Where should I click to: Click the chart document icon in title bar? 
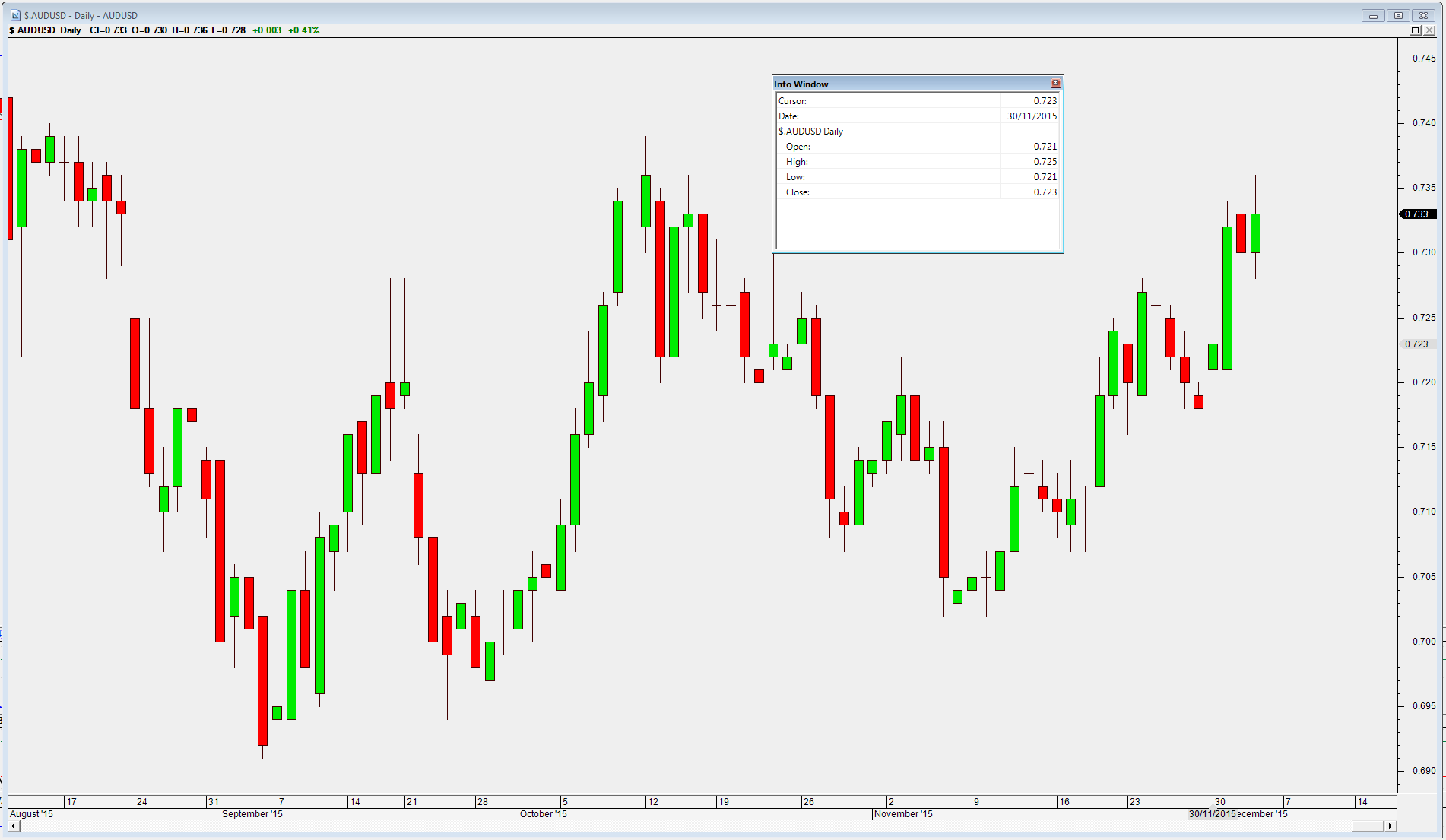click(x=15, y=15)
